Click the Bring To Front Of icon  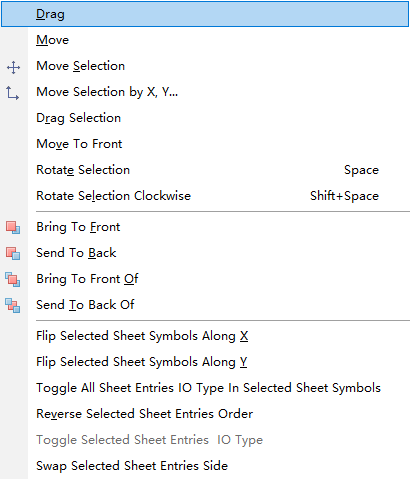point(13,280)
